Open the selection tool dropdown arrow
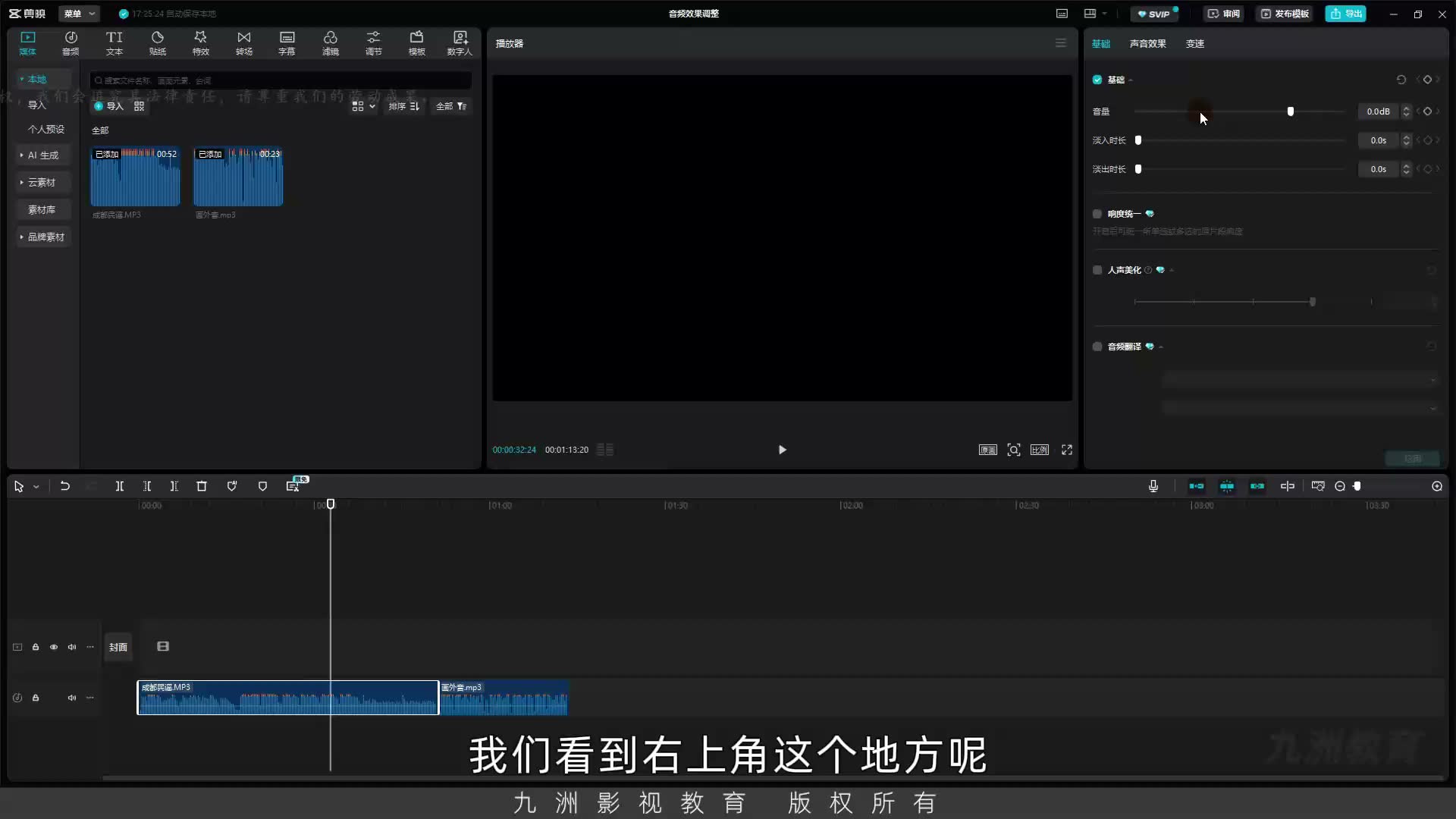This screenshot has height=819, width=1456. [x=36, y=487]
